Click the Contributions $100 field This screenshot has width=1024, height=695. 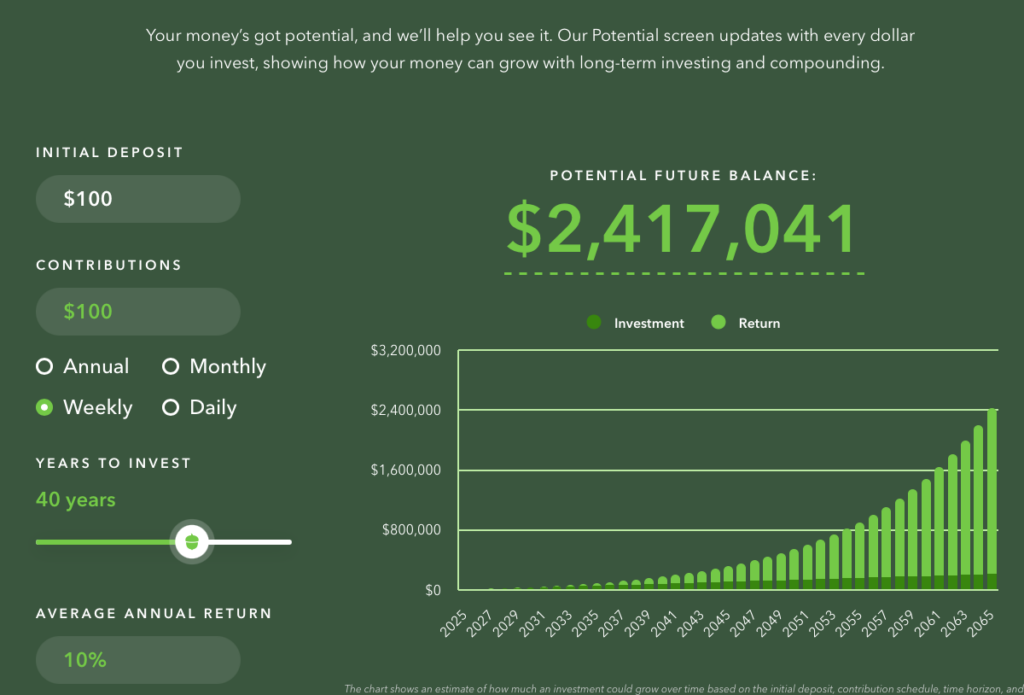(x=138, y=312)
